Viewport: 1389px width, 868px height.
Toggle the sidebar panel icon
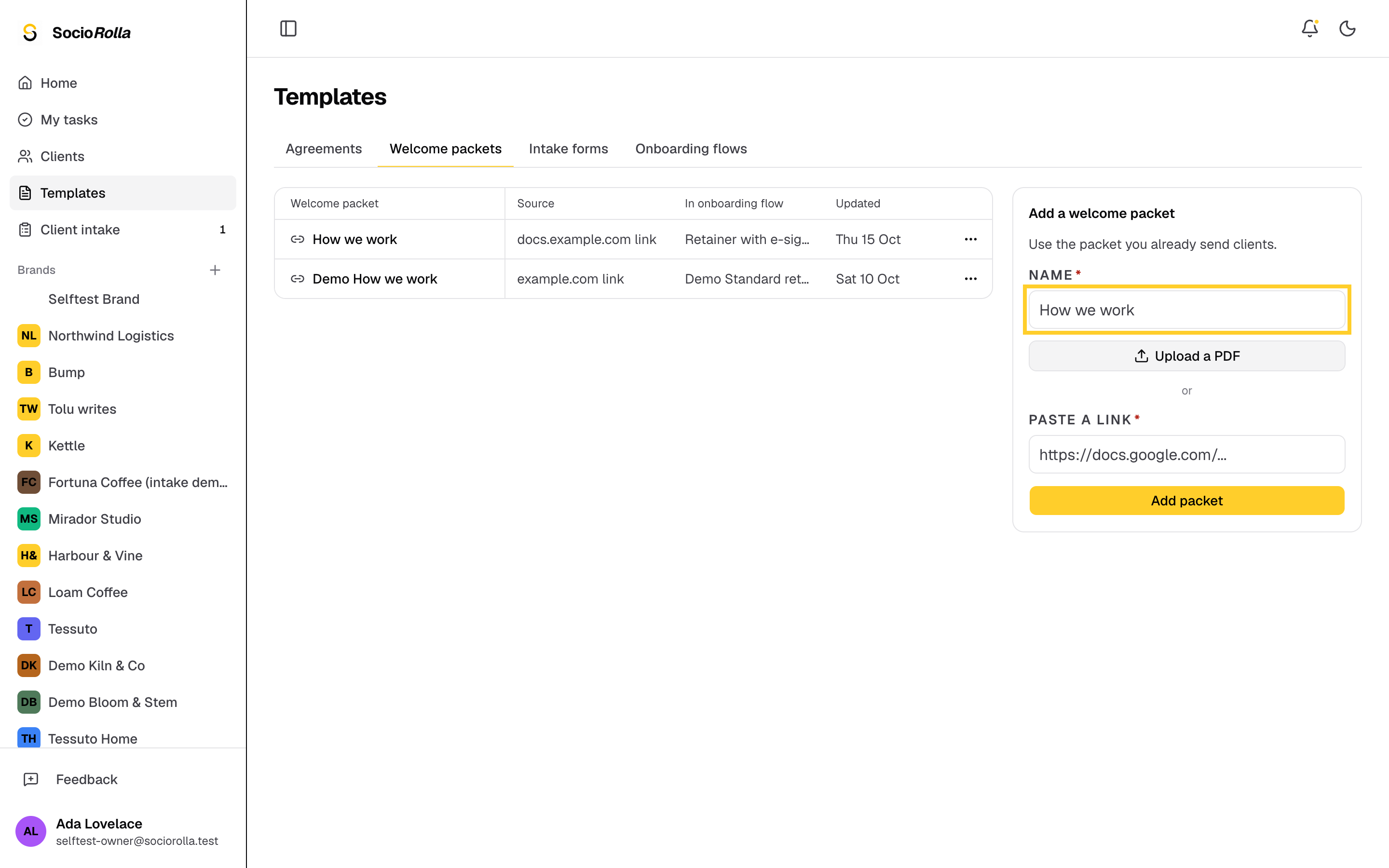(288, 29)
